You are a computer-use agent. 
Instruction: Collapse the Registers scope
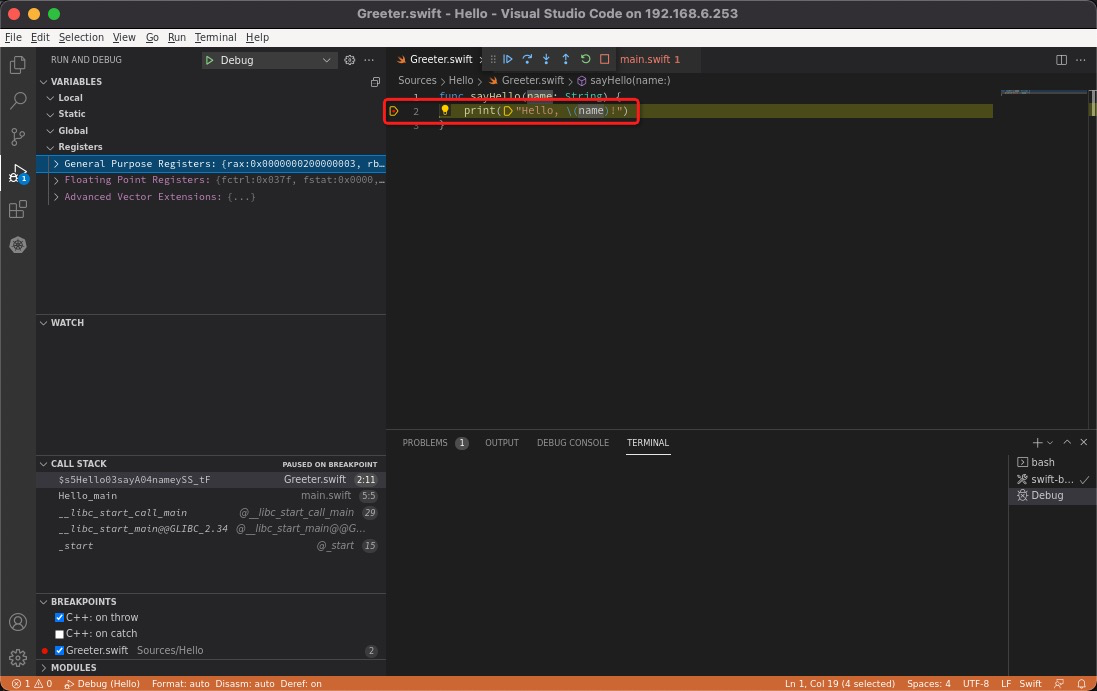point(50,147)
